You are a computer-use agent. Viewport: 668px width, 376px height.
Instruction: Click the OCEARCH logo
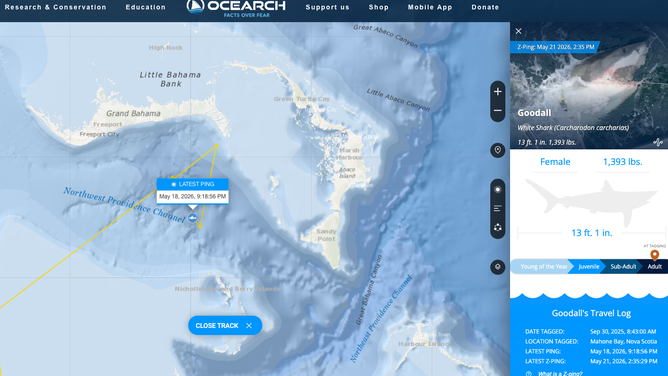pos(236,8)
